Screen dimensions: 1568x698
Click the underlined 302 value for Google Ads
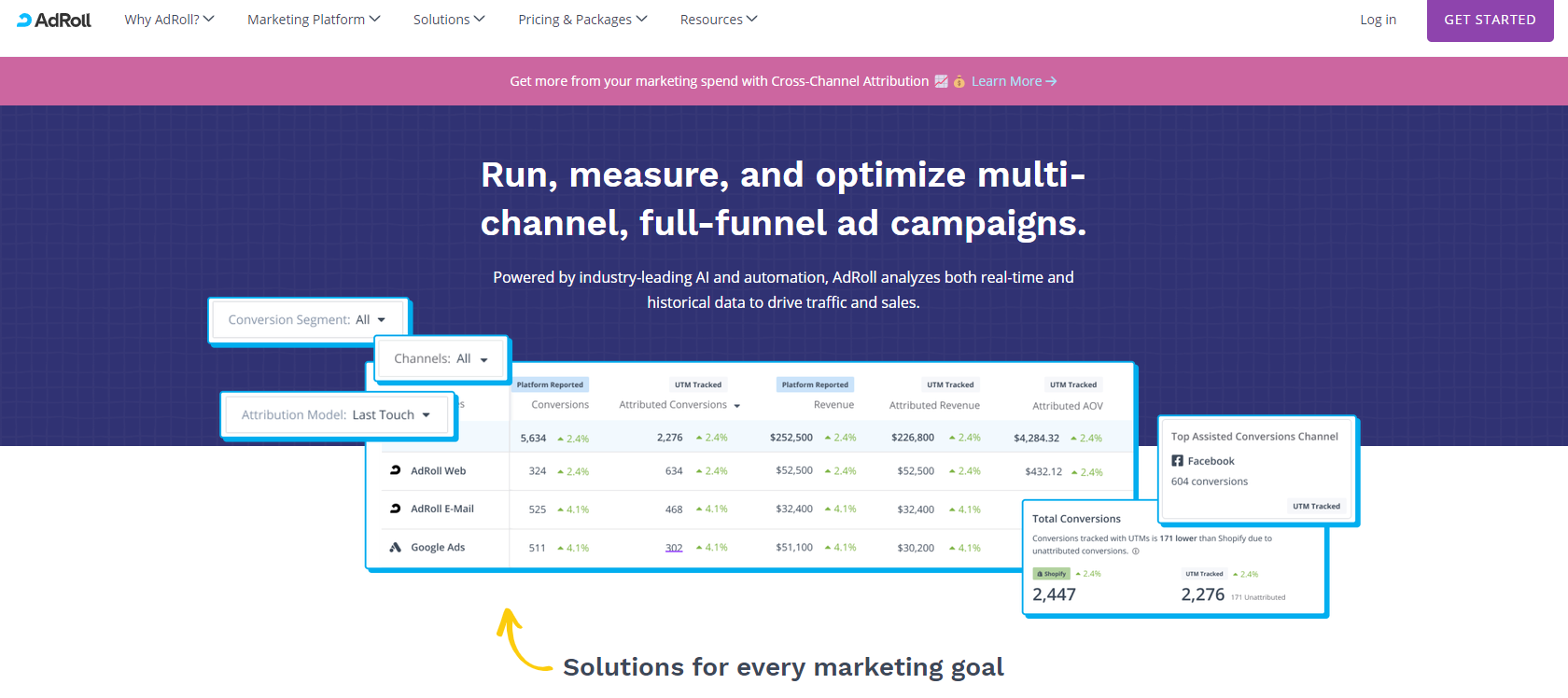pyautogui.click(x=674, y=548)
